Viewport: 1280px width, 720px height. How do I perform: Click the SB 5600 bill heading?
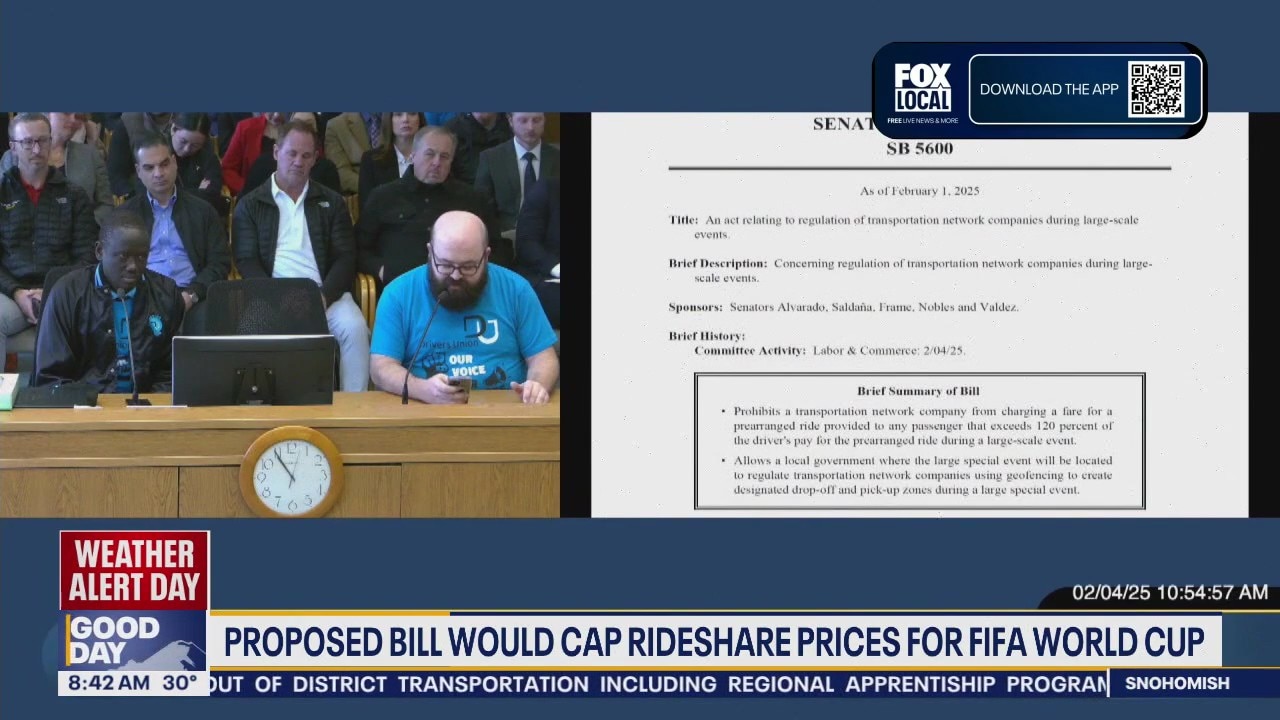click(x=919, y=149)
